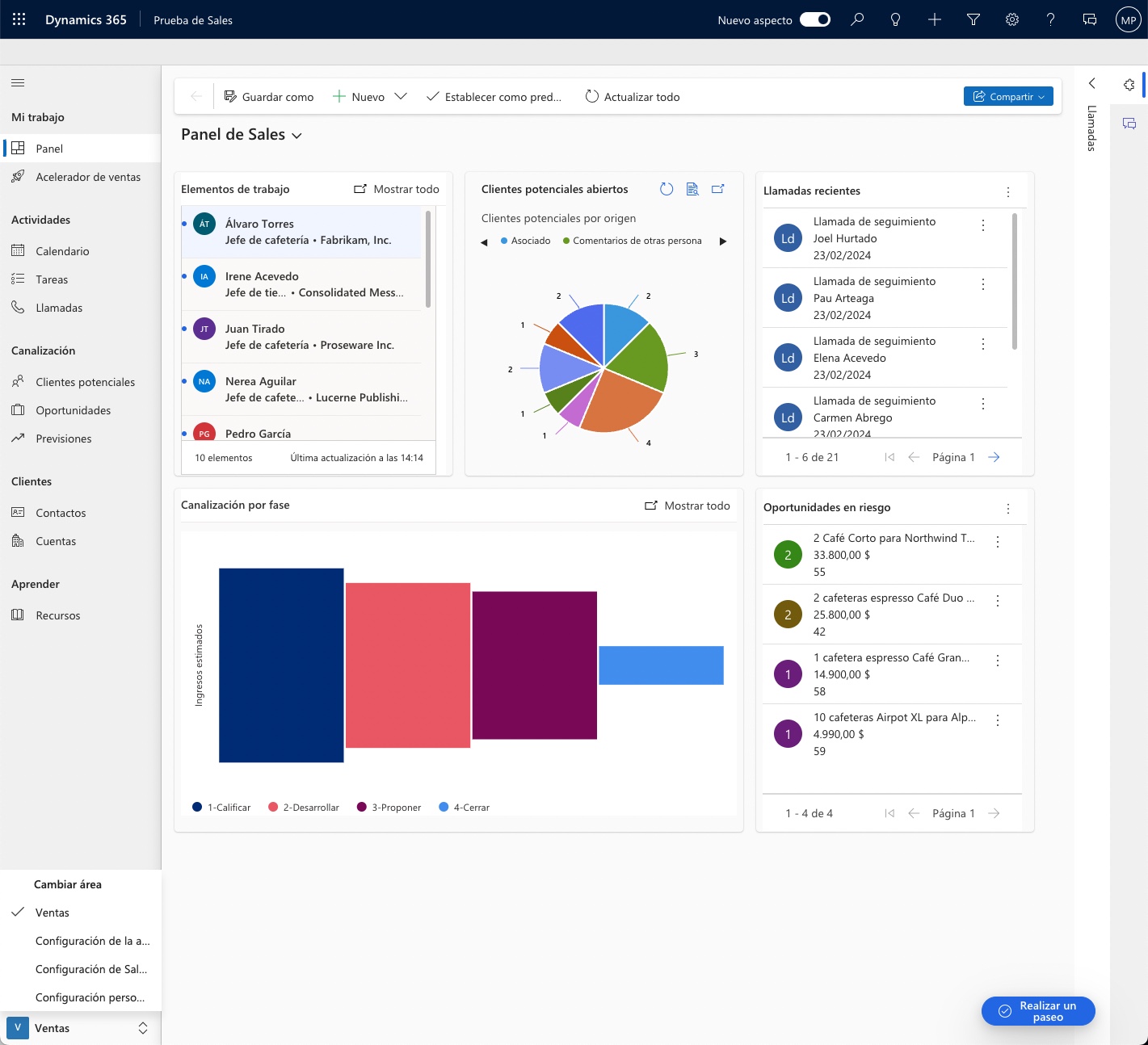Open Llamadas recientes panel options menu
The width and height of the screenshot is (1148, 1045).
click(x=1008, y=192)
